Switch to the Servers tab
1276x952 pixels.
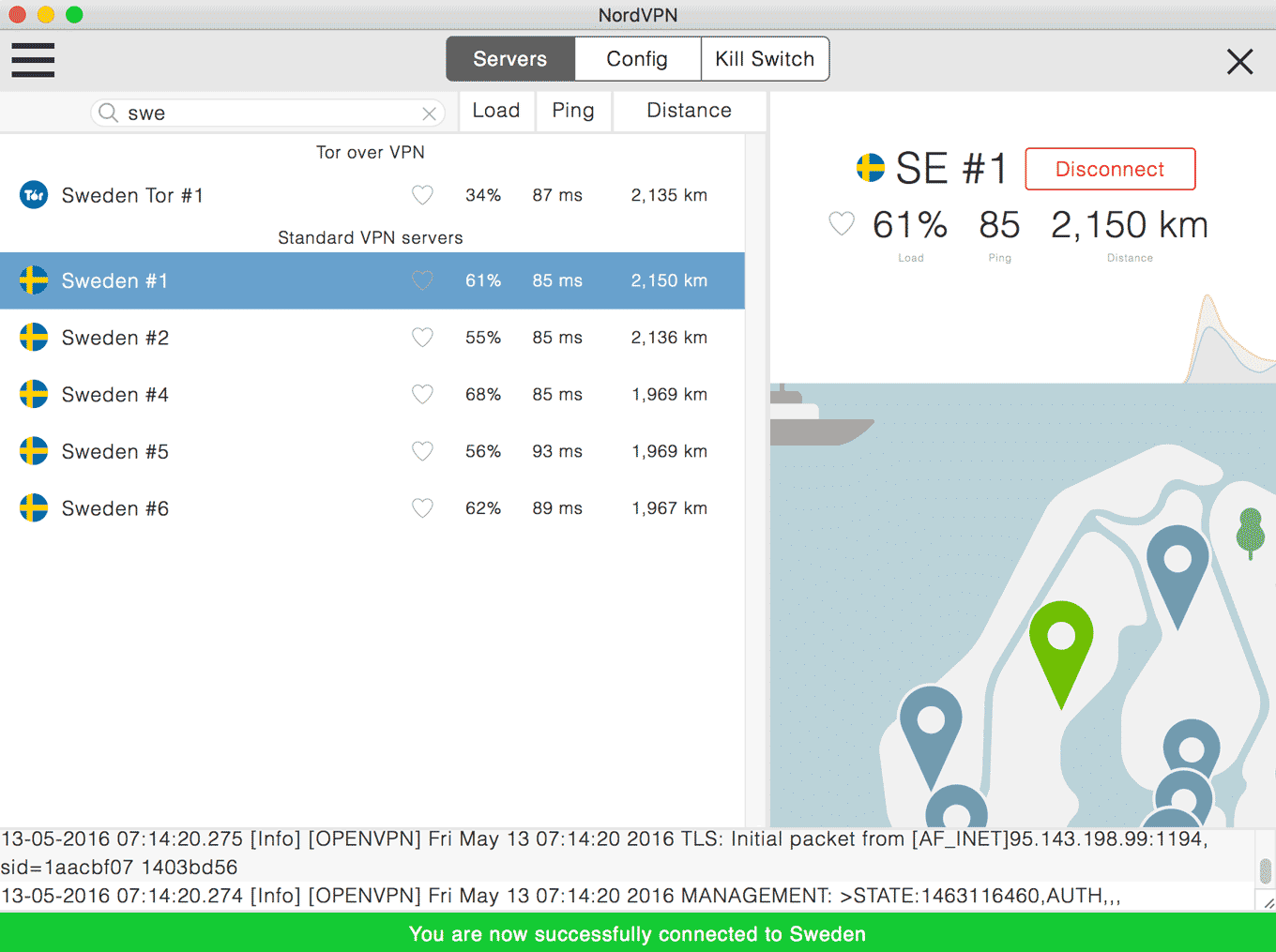510,59
